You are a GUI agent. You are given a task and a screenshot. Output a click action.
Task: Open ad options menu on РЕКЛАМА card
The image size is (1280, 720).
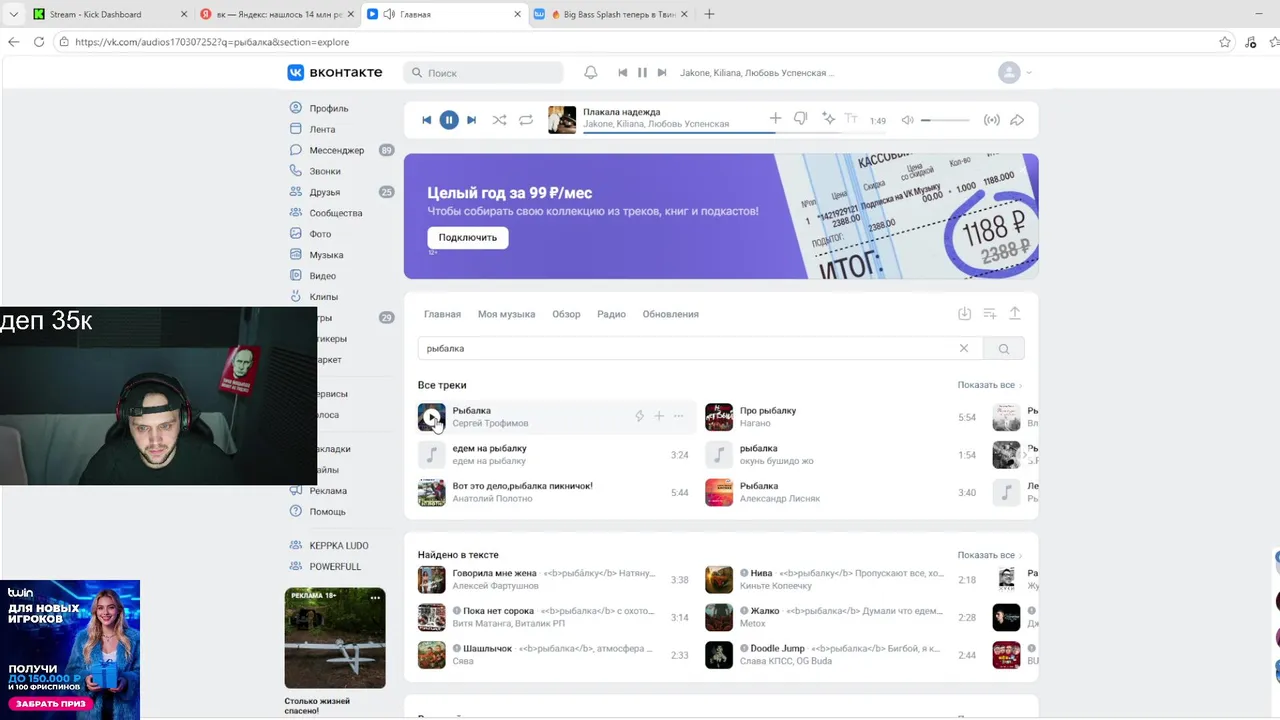[x=375, y=597]
